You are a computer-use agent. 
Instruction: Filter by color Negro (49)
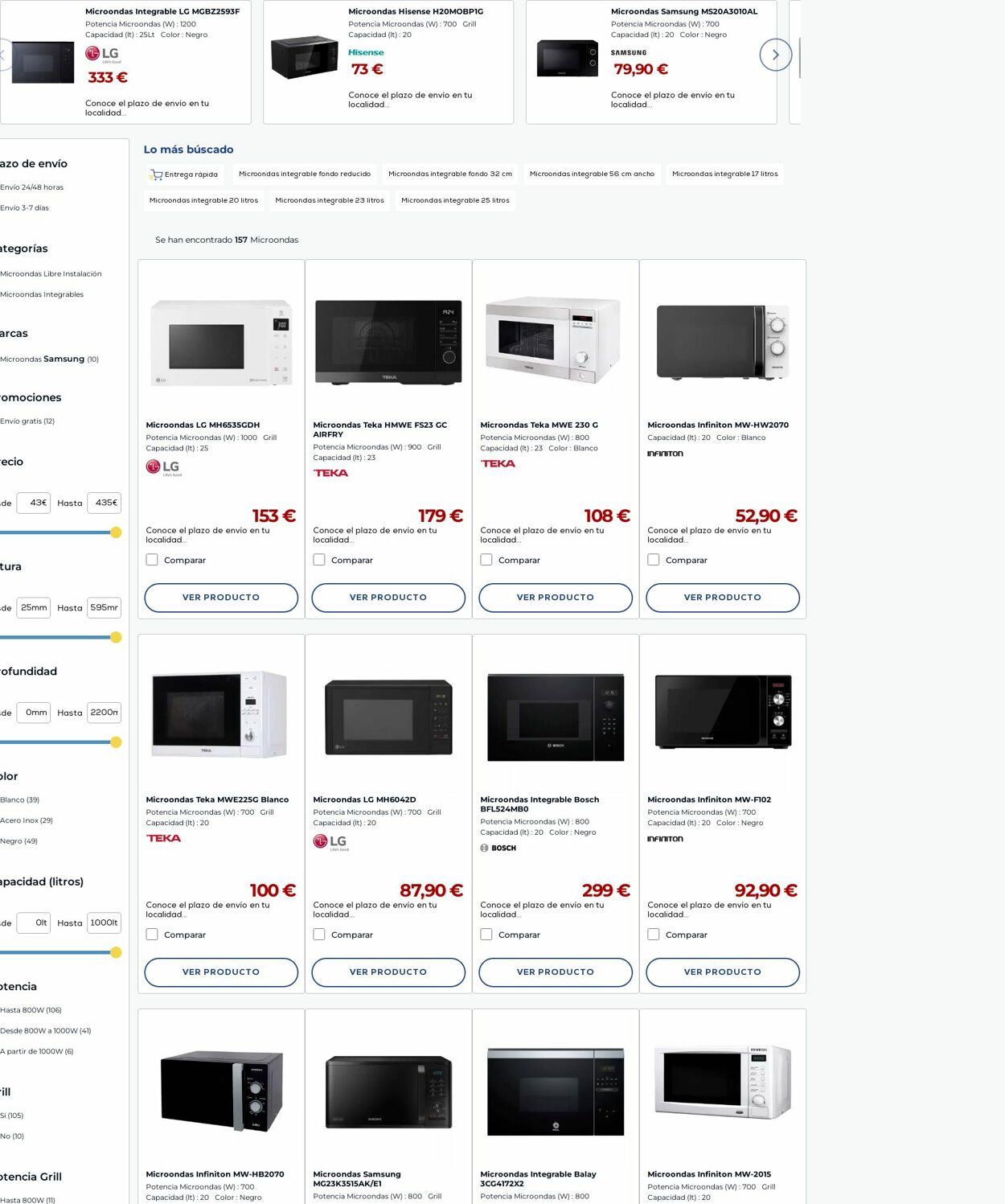point(19,841)
